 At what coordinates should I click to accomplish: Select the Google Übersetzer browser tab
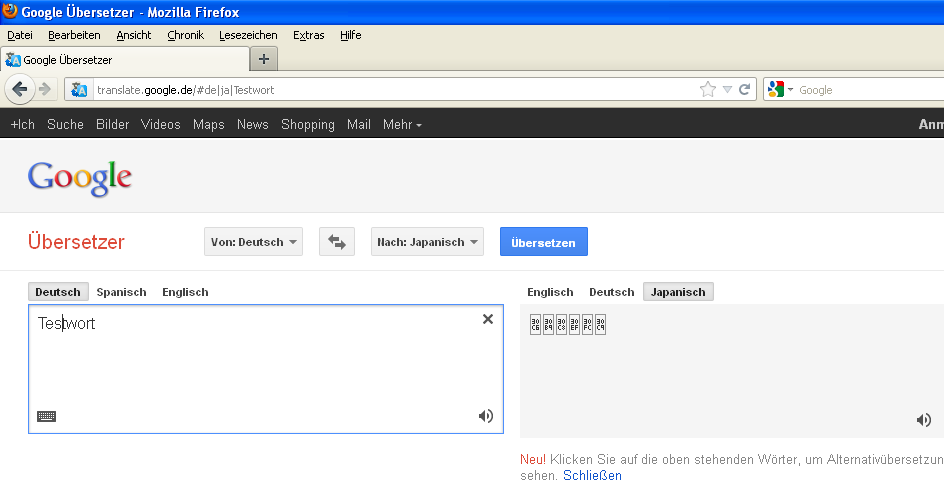pyautogui.click(x=125, y=60)
